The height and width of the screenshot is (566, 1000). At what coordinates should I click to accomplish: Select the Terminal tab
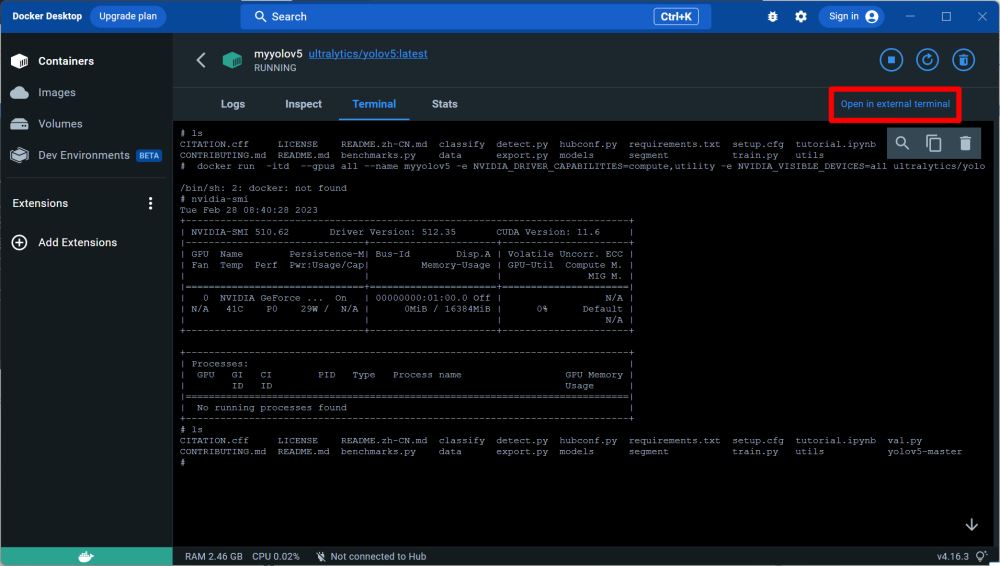(374, 104)
